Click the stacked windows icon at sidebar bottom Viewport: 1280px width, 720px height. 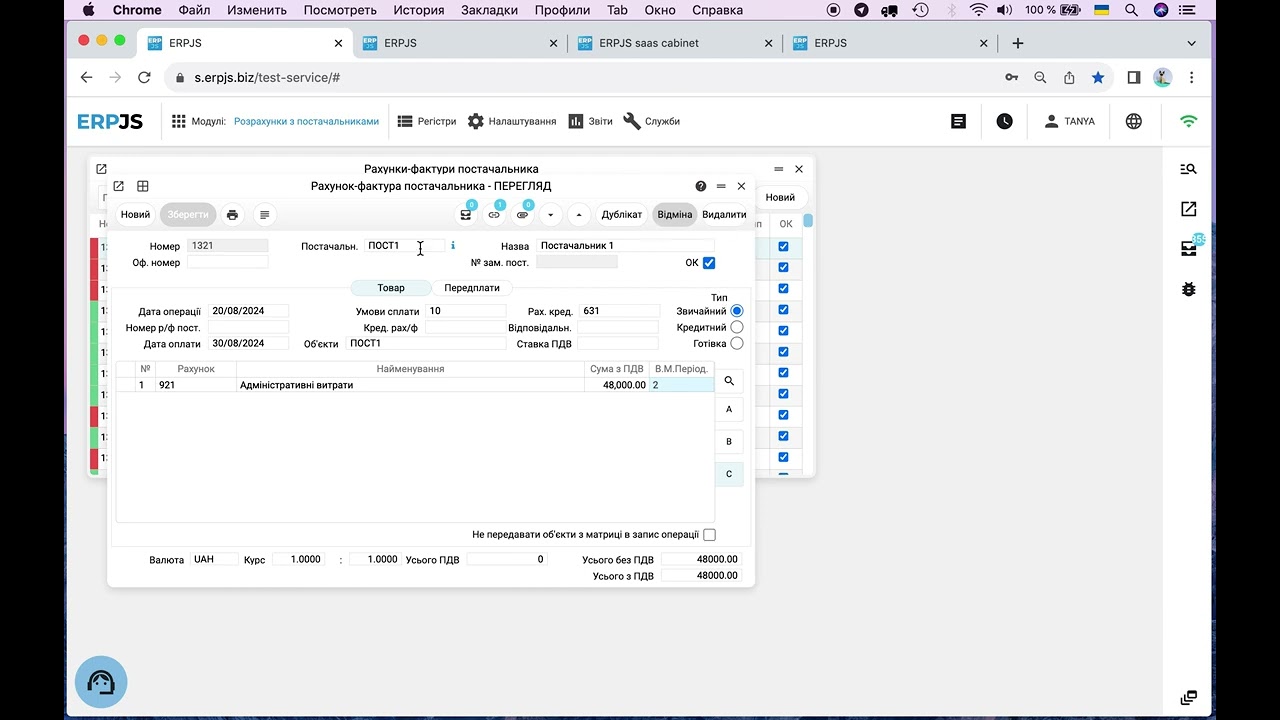[x=1188, y=698]
